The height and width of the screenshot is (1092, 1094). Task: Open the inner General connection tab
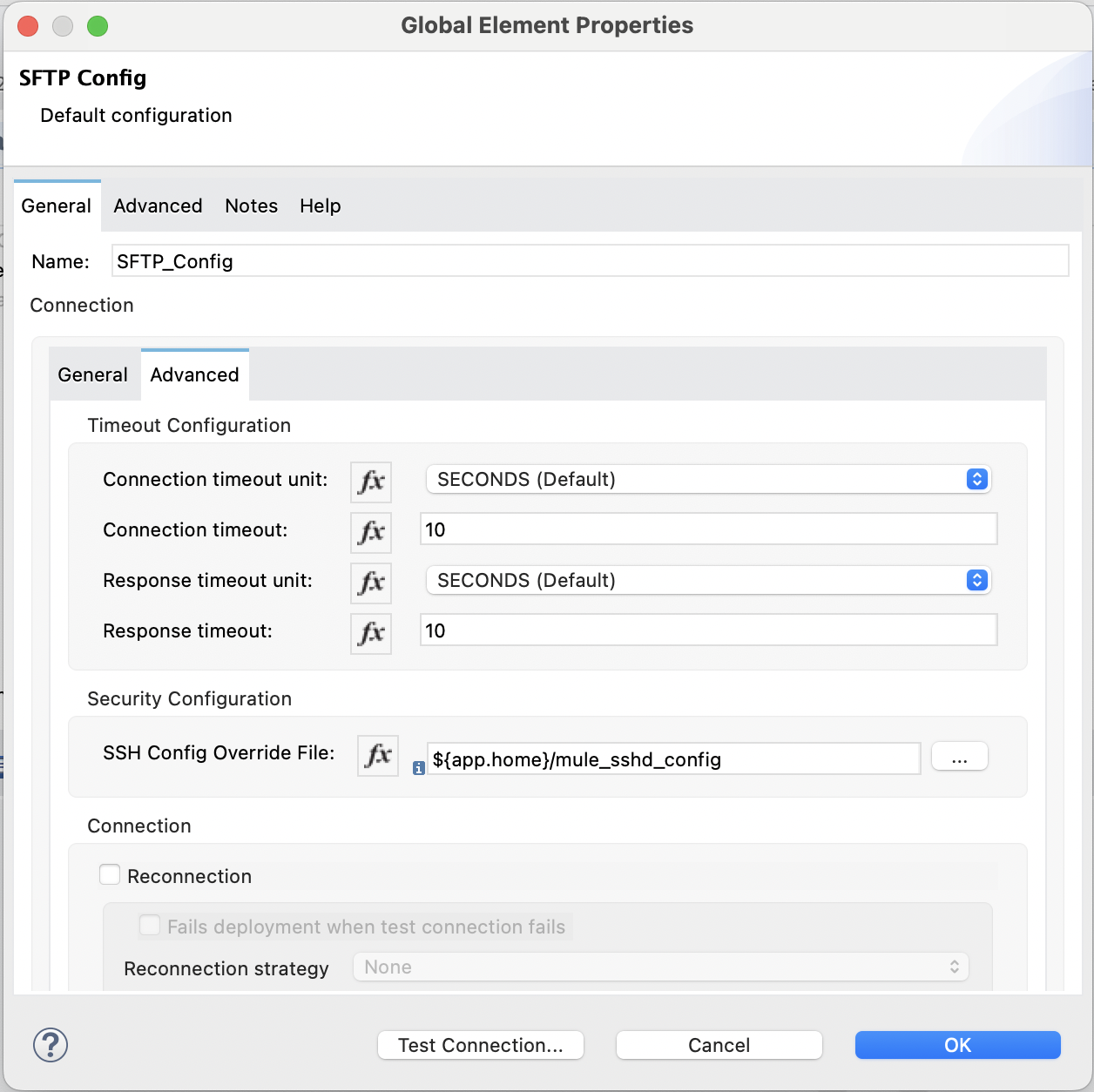pos(92,374)
